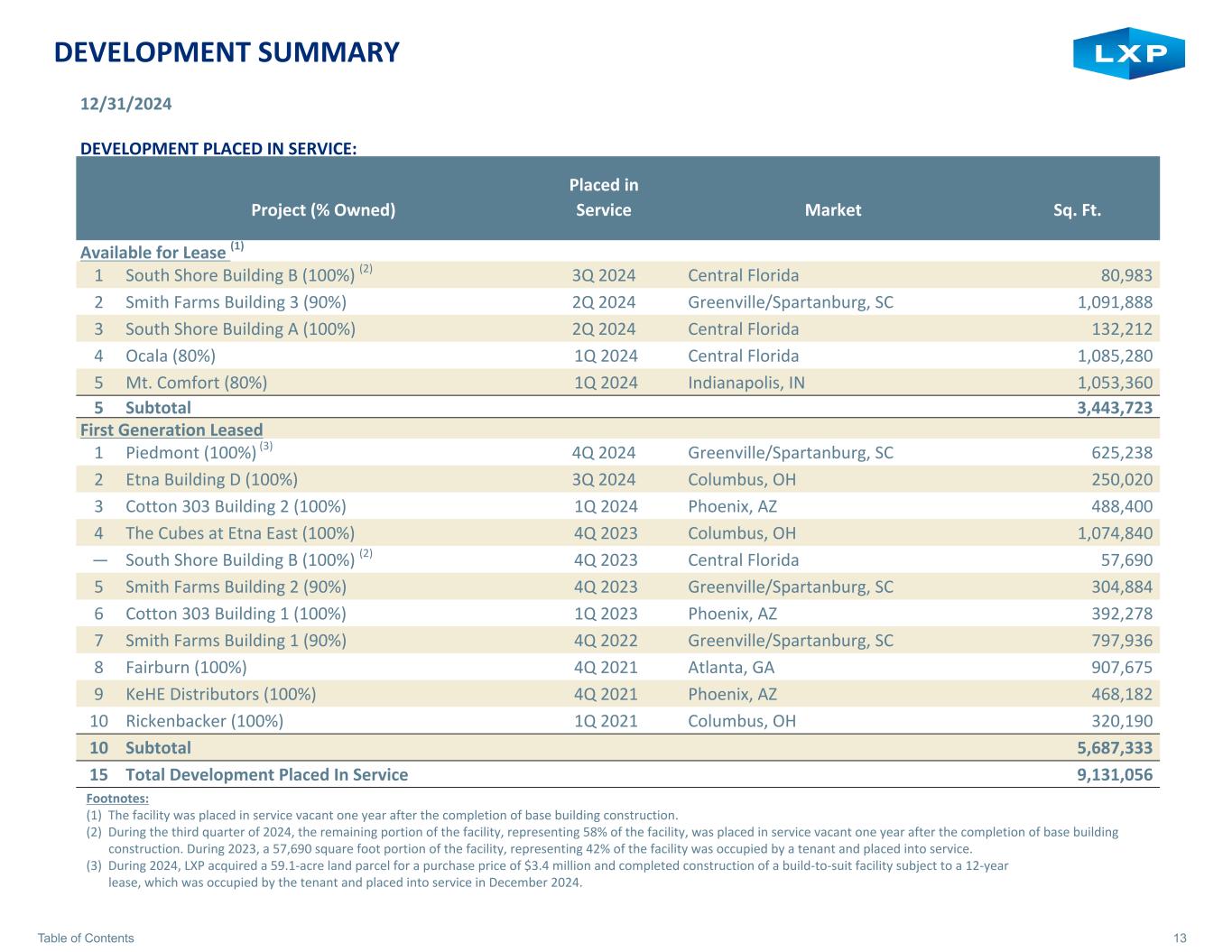Click page number 13
The image size is (1232, 952).
click(x=1181, y=938)
